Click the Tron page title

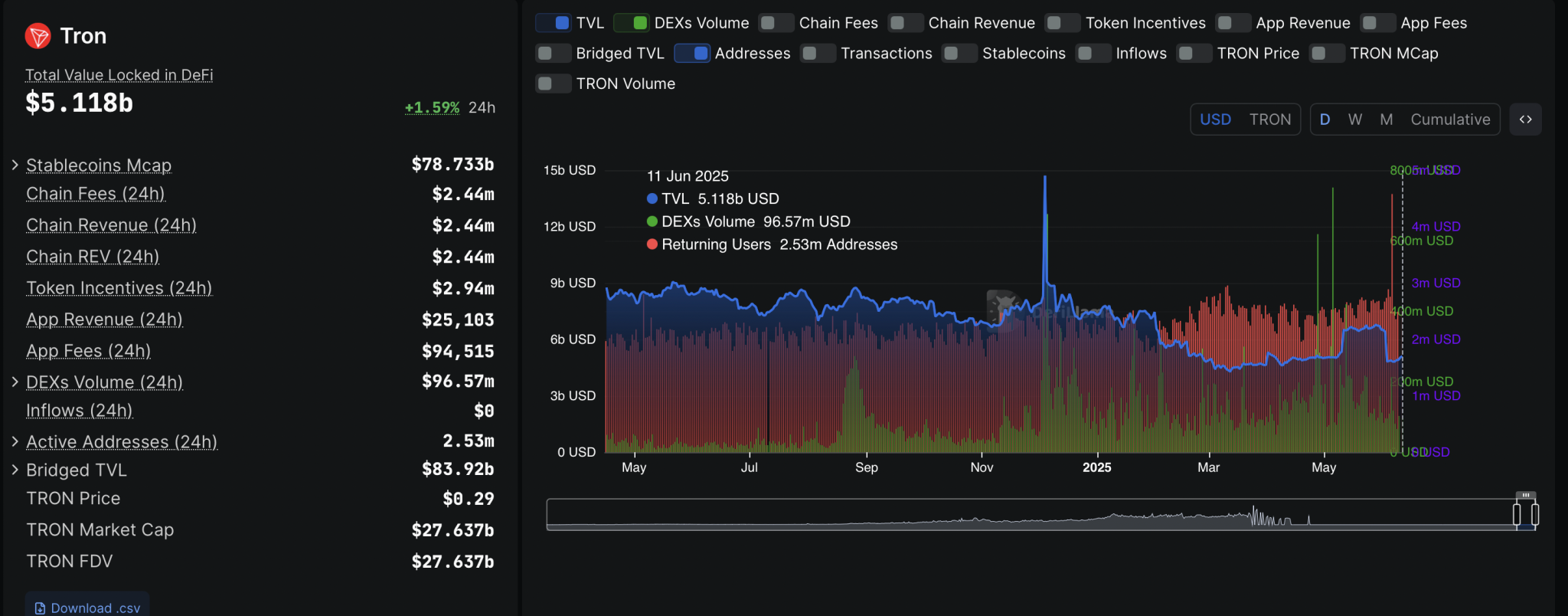pos(83,36)
